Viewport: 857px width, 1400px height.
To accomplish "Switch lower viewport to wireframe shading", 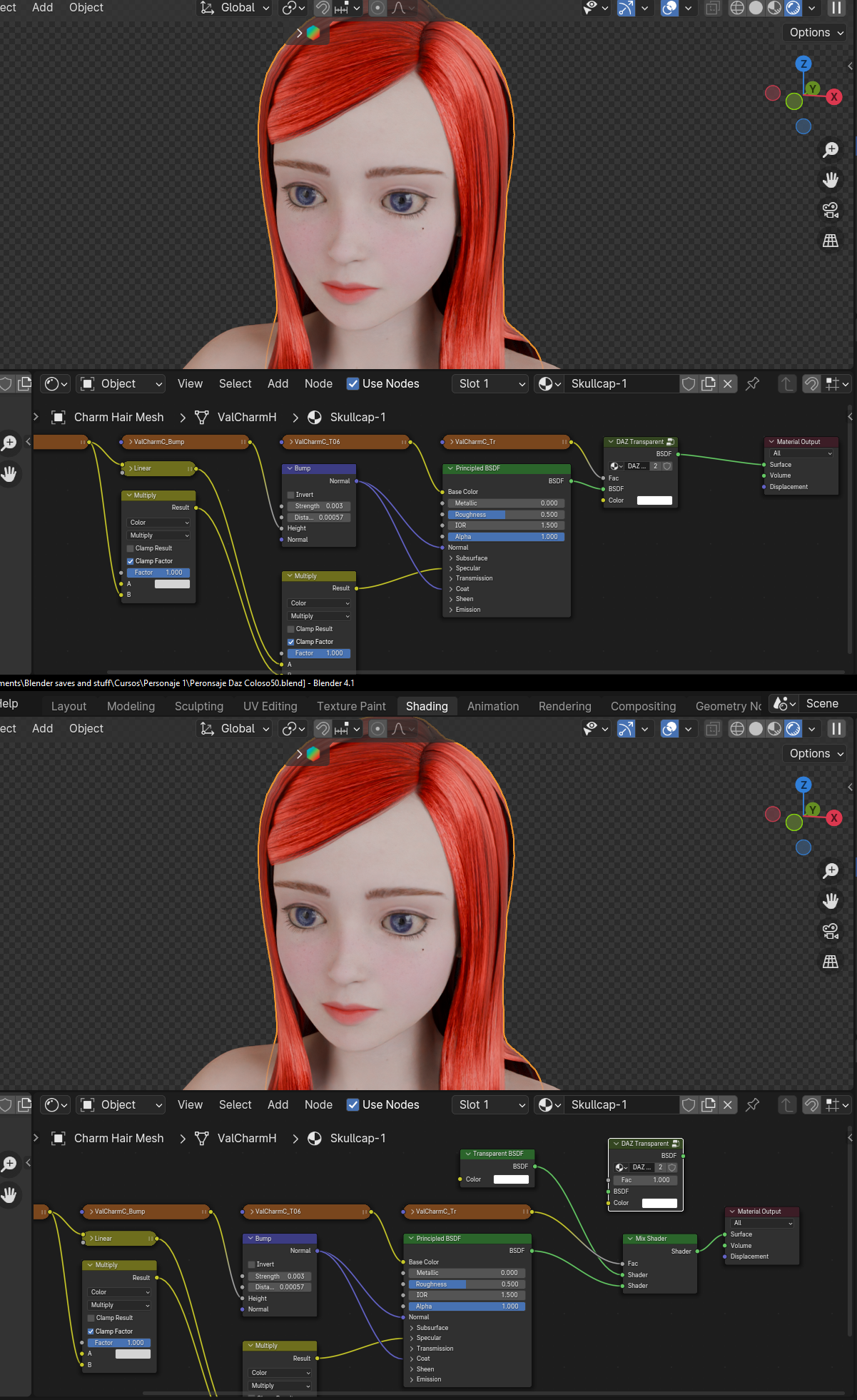I will 737,728.
